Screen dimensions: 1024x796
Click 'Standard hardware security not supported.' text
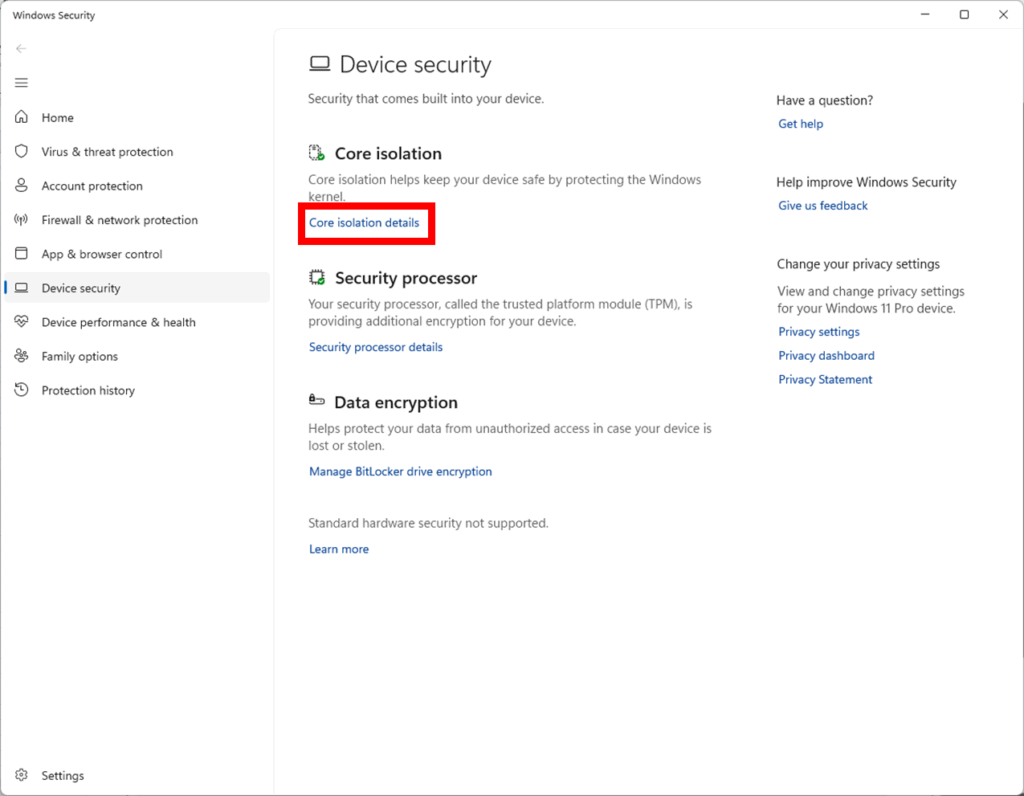(x=428, y=523)
